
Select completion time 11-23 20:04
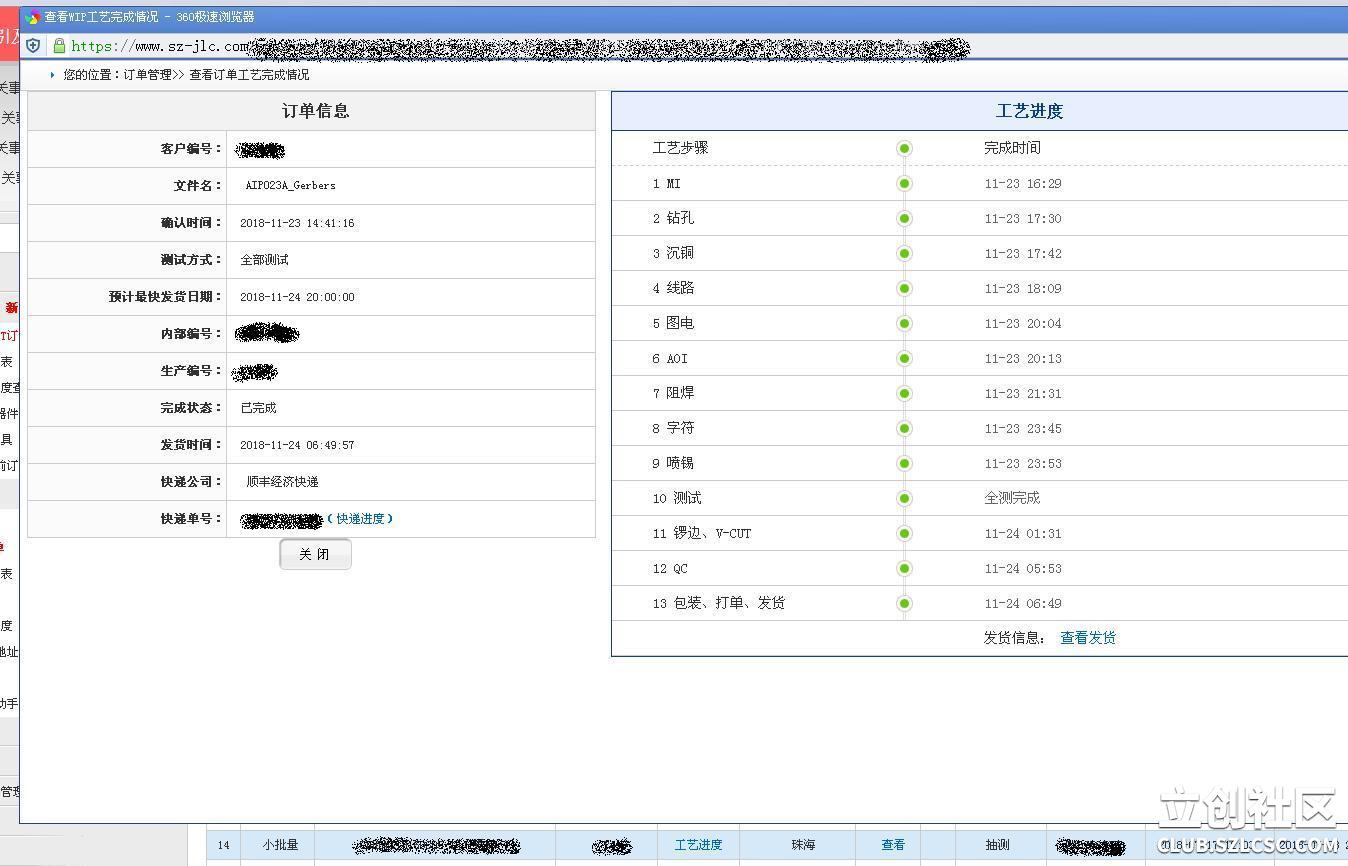point(1023,324)
